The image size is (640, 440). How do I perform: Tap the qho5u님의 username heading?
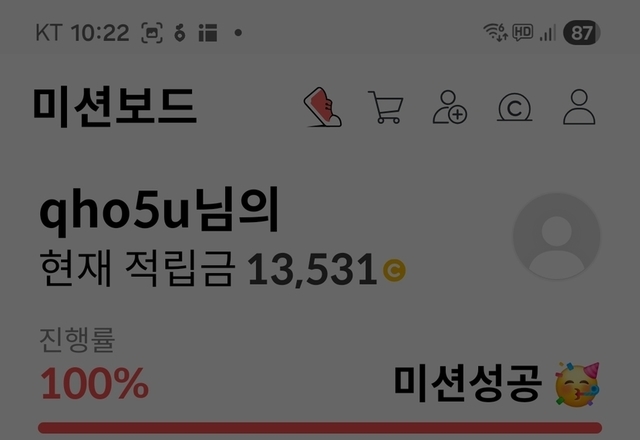(159, 211)
